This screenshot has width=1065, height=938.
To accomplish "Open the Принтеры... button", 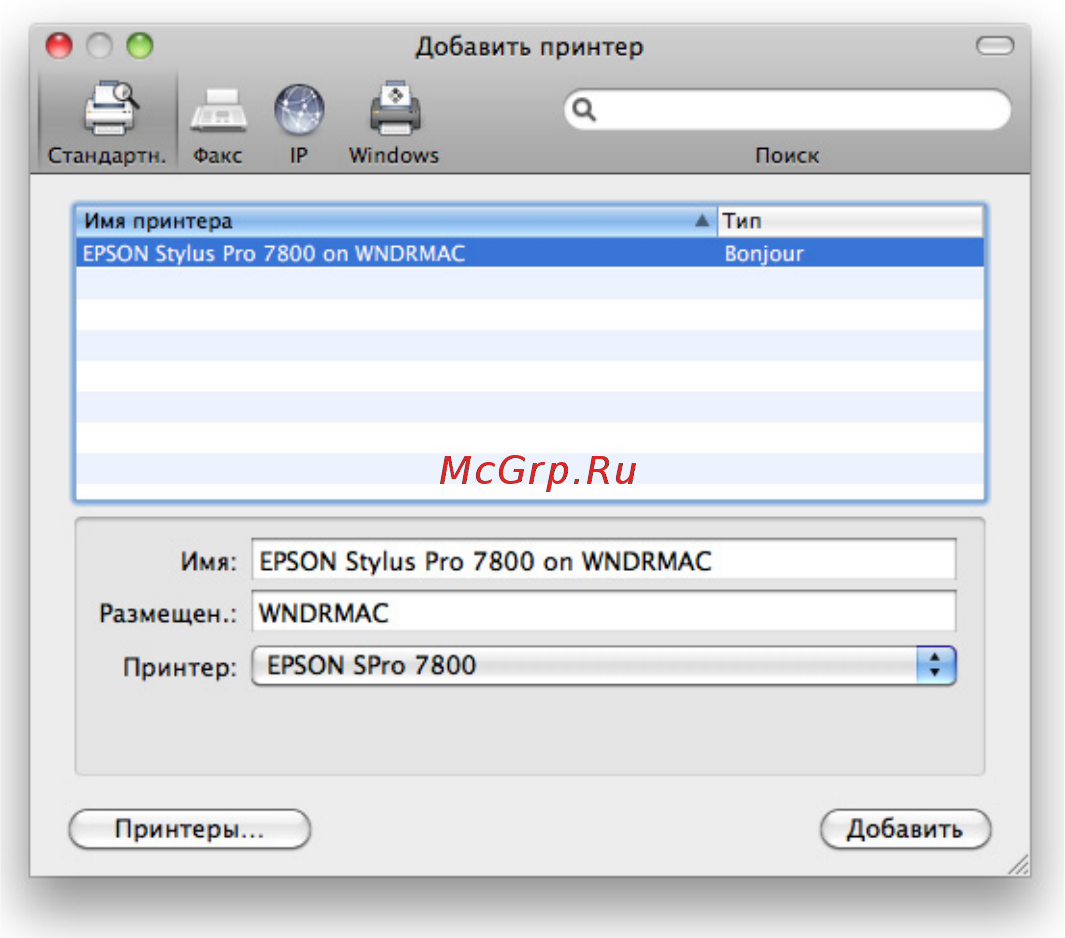I will pos(189,829).
